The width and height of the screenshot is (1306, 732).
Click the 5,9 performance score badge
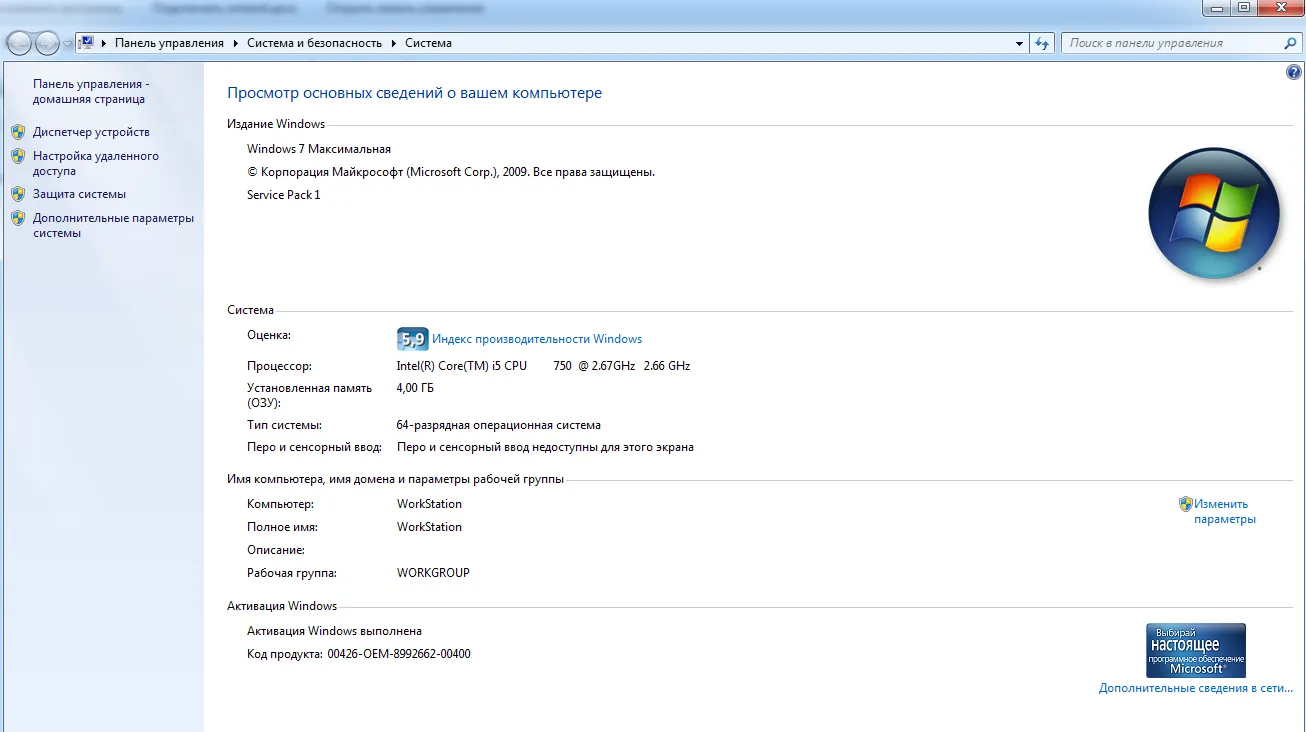(x=412, y=339)
